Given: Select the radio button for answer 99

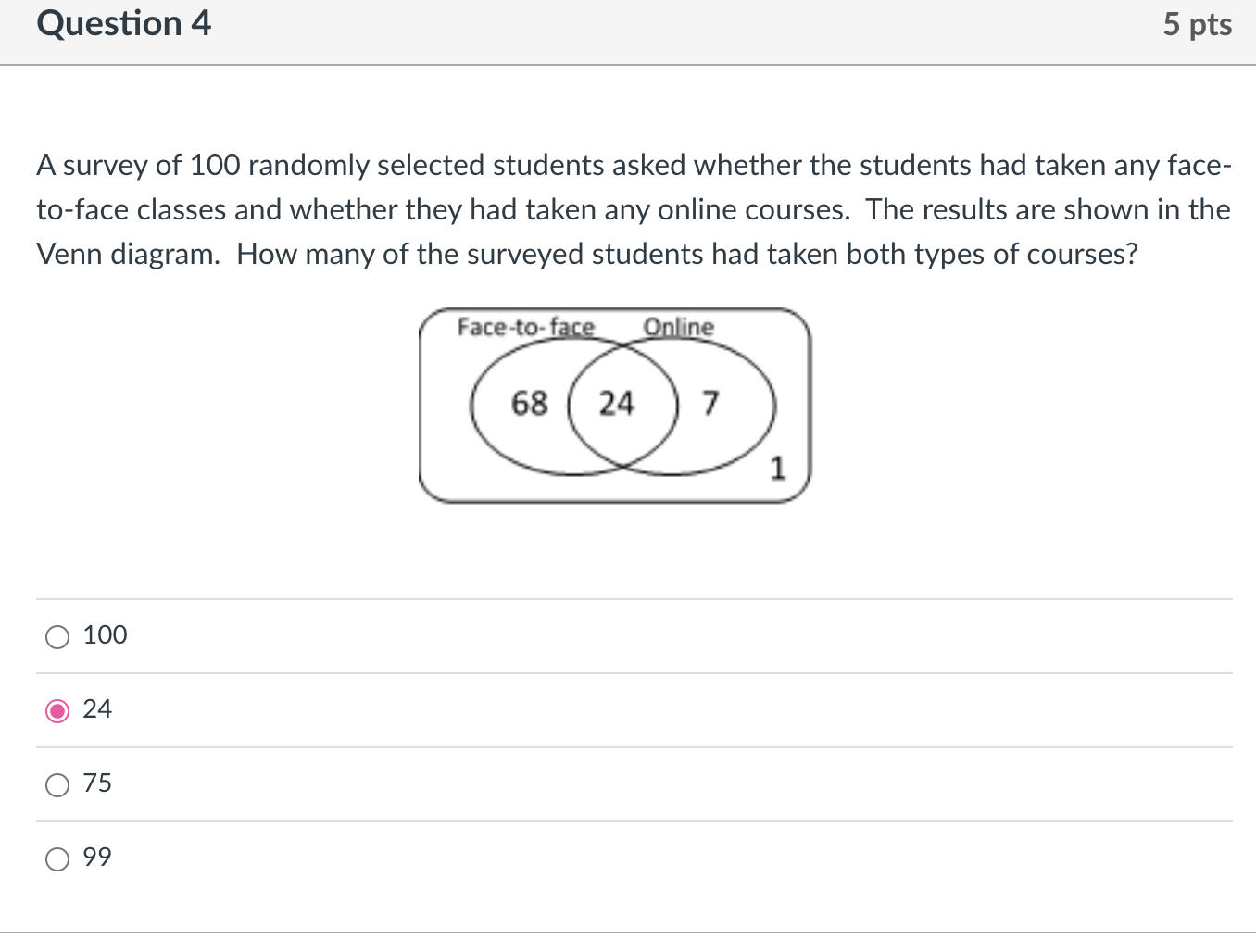Looking at the screenshot, I should (57, 859).
